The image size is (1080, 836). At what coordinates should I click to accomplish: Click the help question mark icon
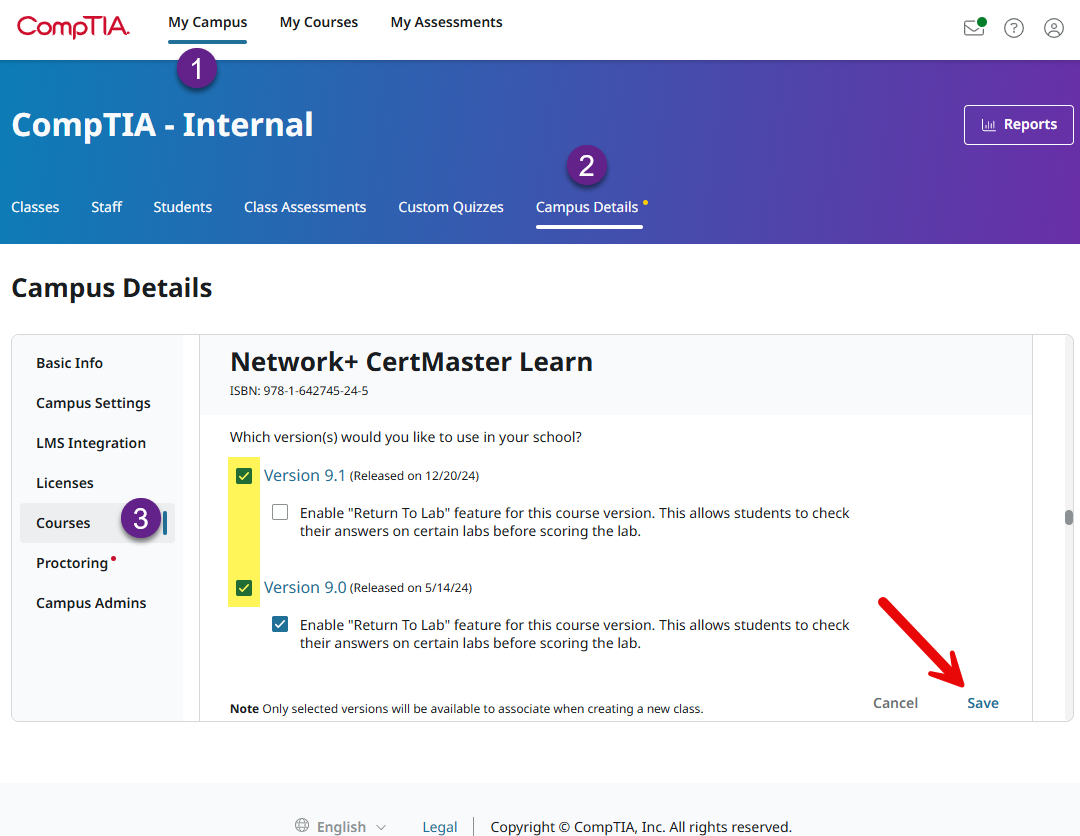pyautogui.click(x=1014, y=28)
